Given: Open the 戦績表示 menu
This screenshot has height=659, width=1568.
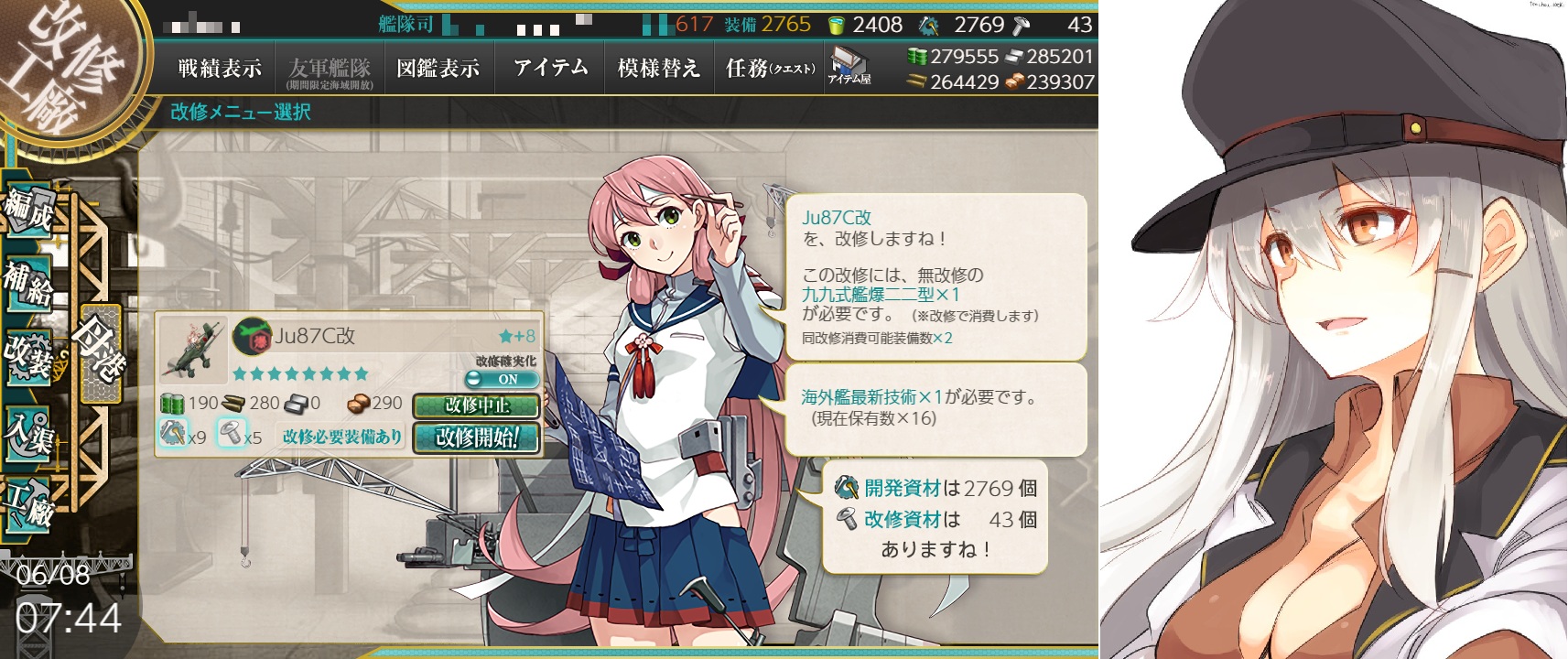Looking at the screenshot, I should tap(219, 68).
